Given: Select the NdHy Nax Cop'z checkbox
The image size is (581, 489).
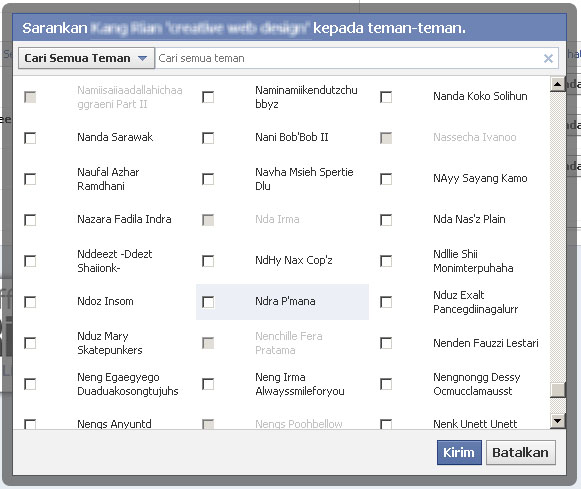Looking at the screenshot, I should click(x=208, y=261).
